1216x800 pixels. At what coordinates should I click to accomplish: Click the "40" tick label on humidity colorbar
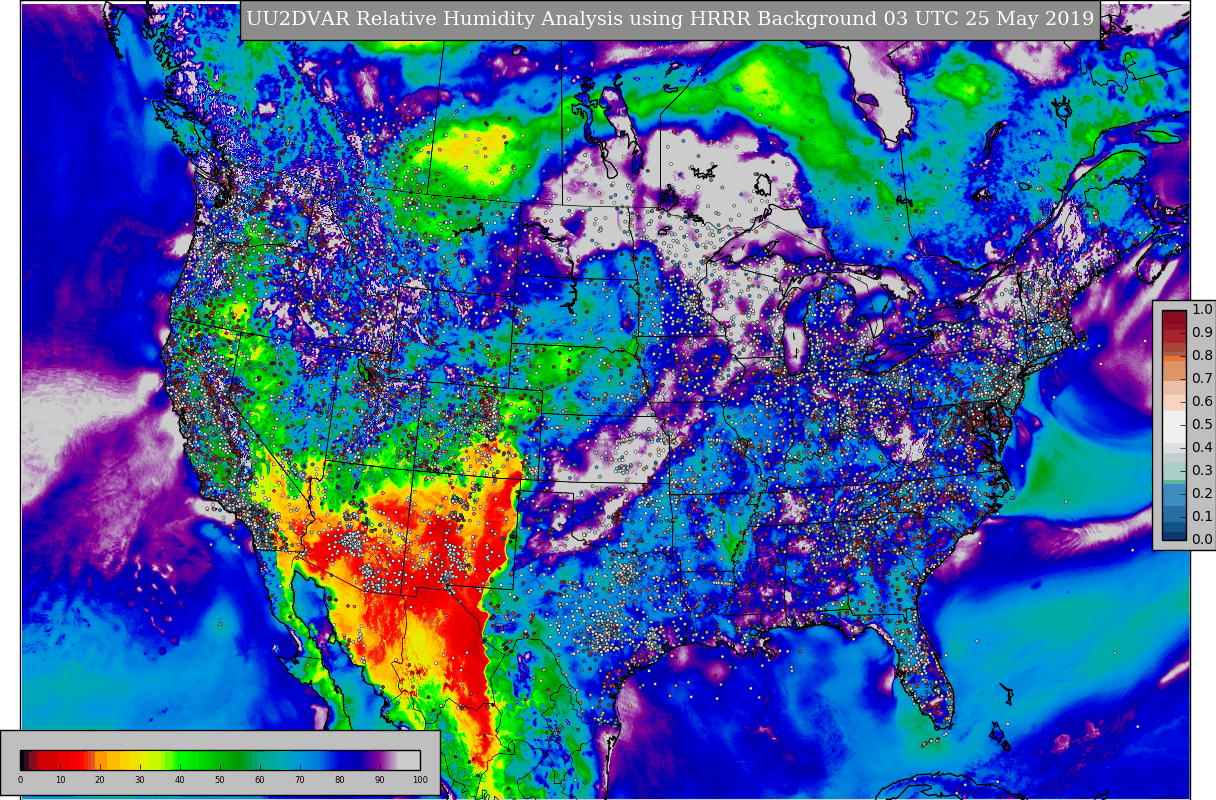coord(180,780)
